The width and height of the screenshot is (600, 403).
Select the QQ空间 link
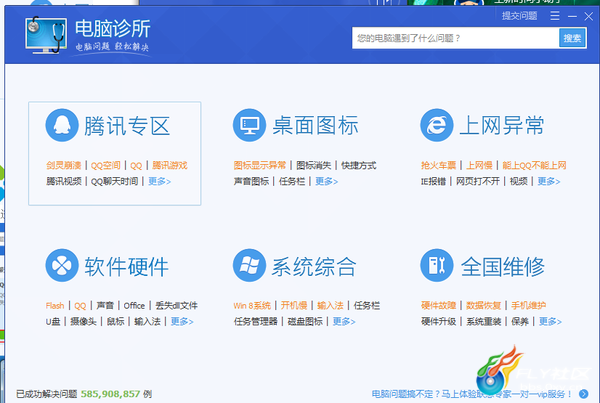[106, 165]
